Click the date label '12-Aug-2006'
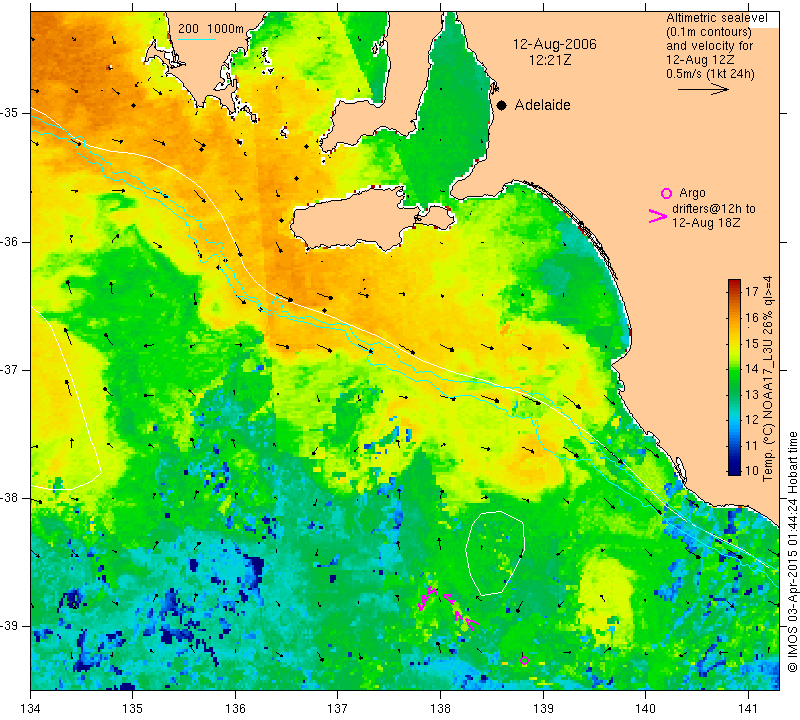 point(555,44)
